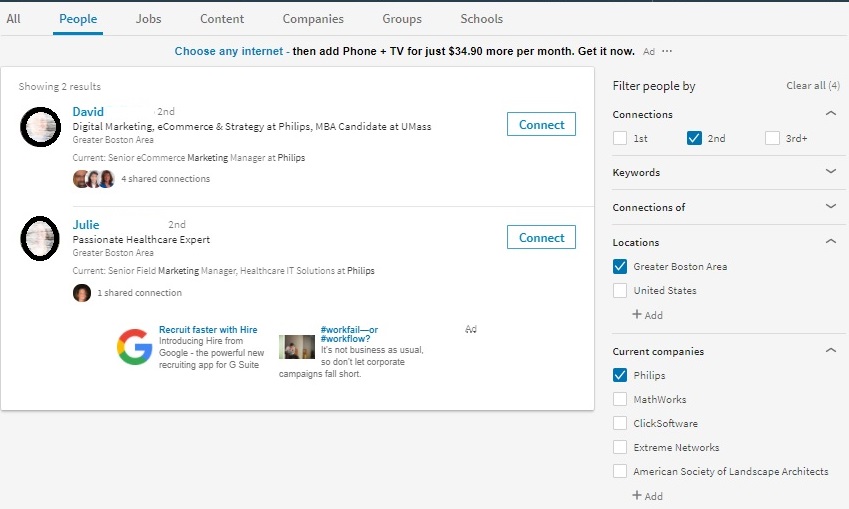
Task: Switch to the Jobs tab
Action: click(x=148, y=19)
